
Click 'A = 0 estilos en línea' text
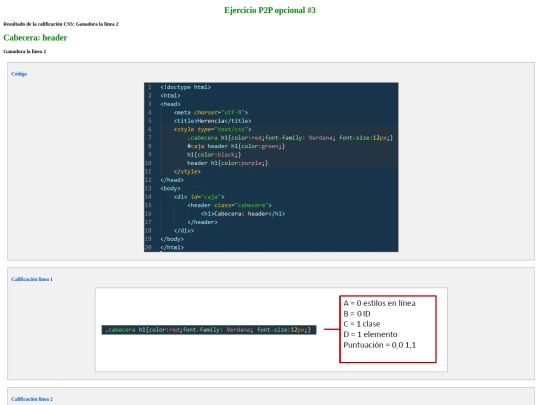point(379,303)
